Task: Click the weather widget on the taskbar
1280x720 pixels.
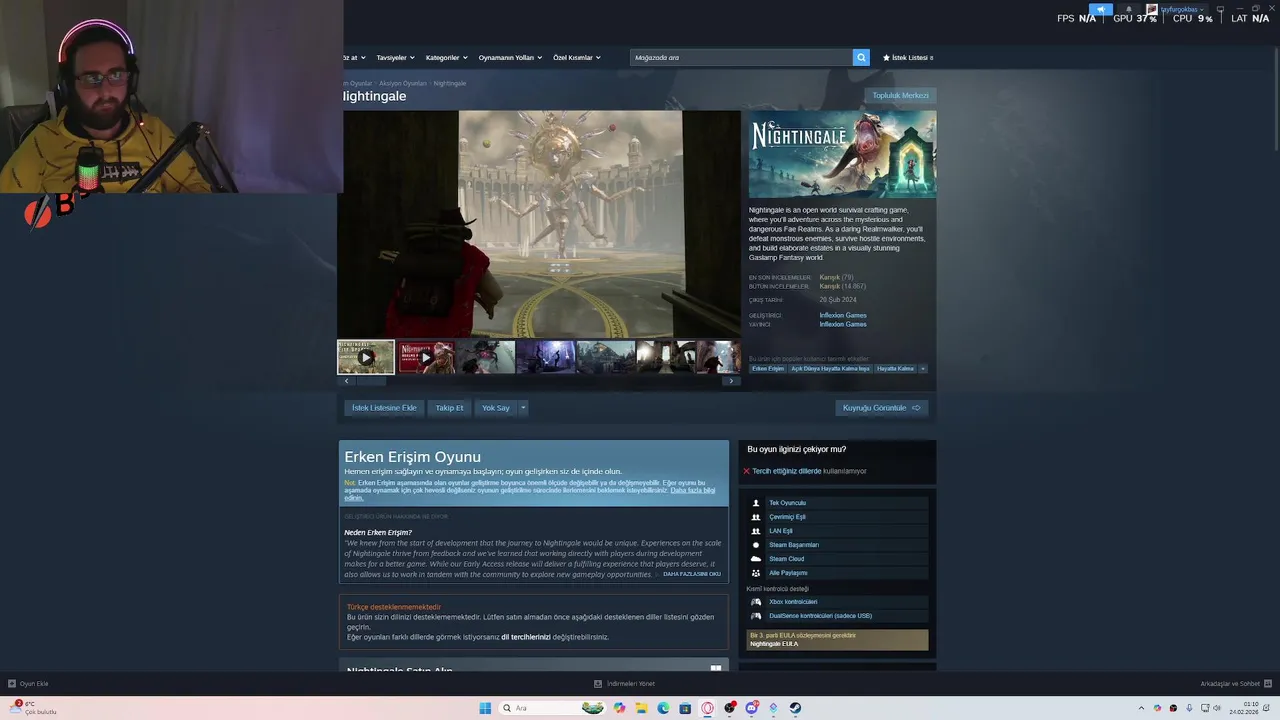Action: [33, 708]
